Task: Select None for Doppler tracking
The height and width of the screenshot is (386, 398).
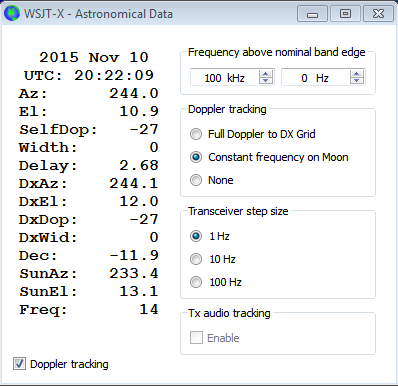Action: (x=212, y=180)
